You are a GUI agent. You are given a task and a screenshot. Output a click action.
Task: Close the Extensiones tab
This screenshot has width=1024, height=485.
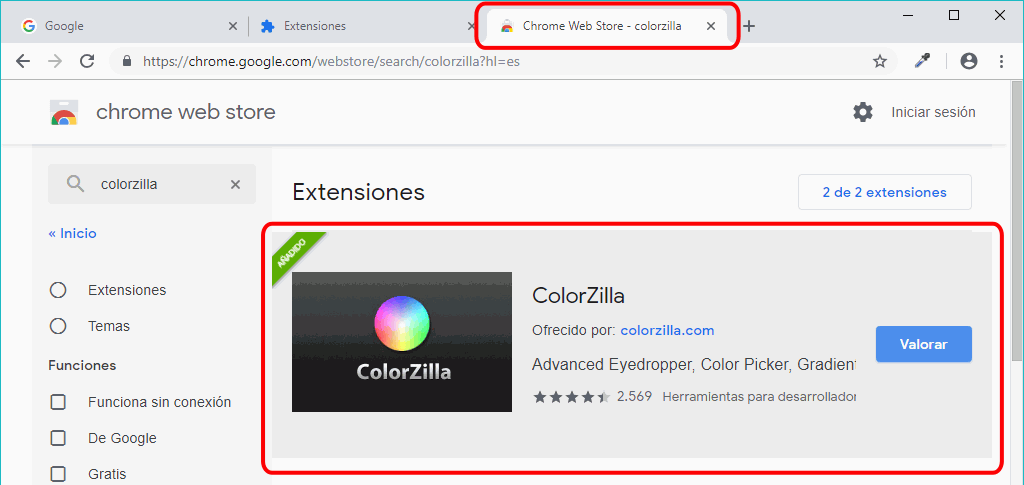pos(472,26)
